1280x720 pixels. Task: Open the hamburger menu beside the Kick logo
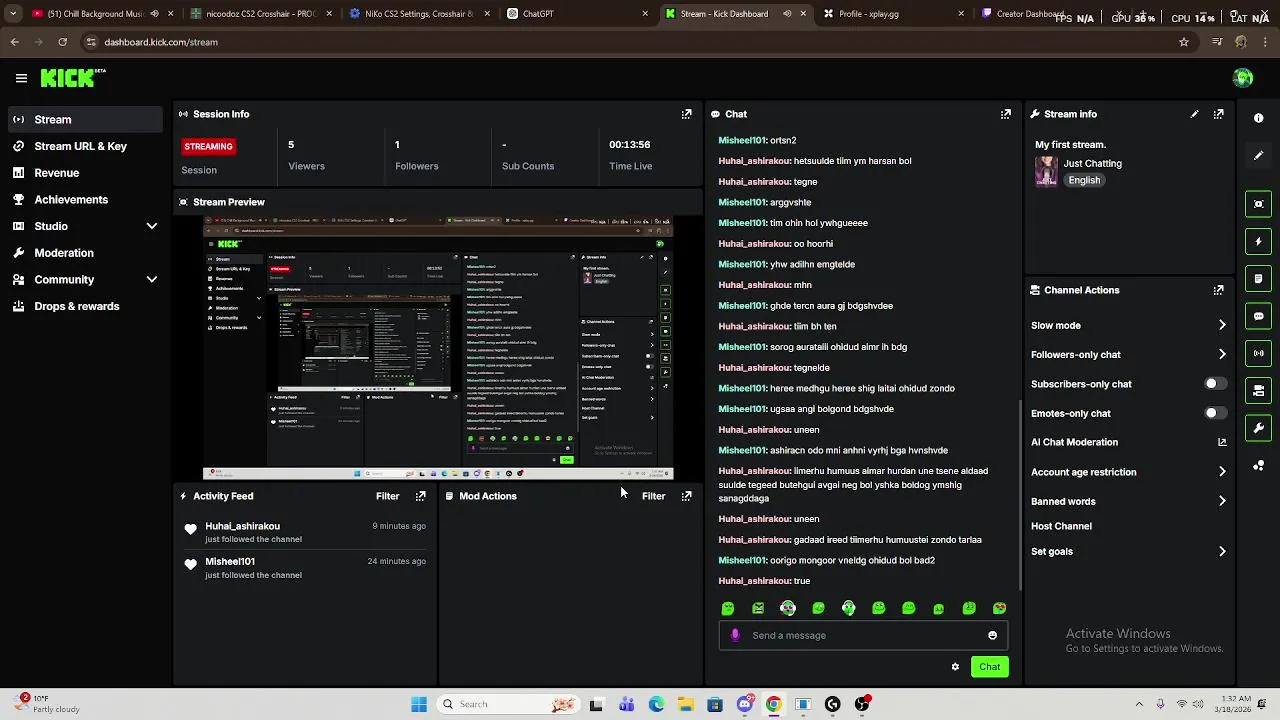coord(21,78)
